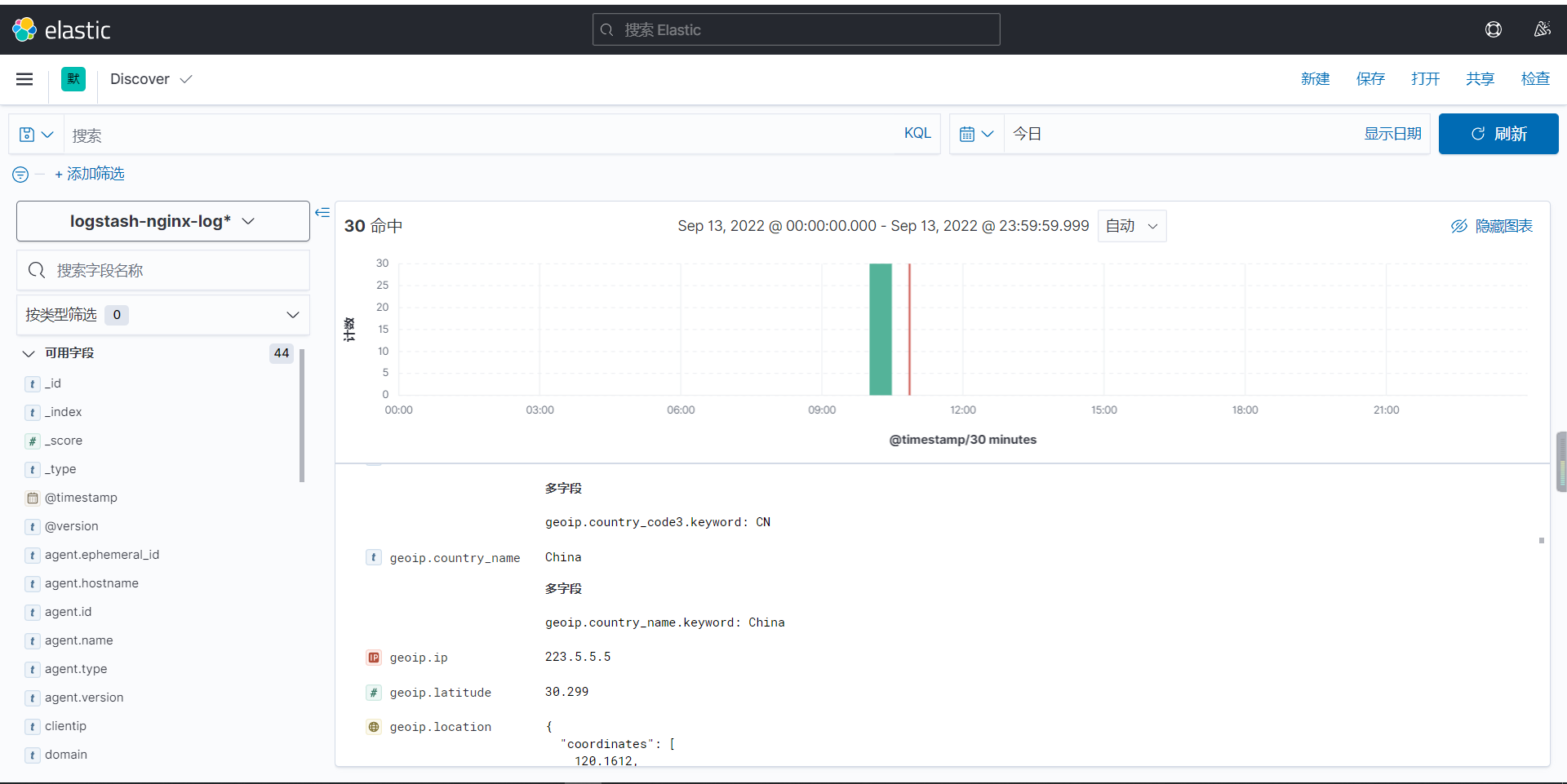Select the agent.hostname field

91,583
